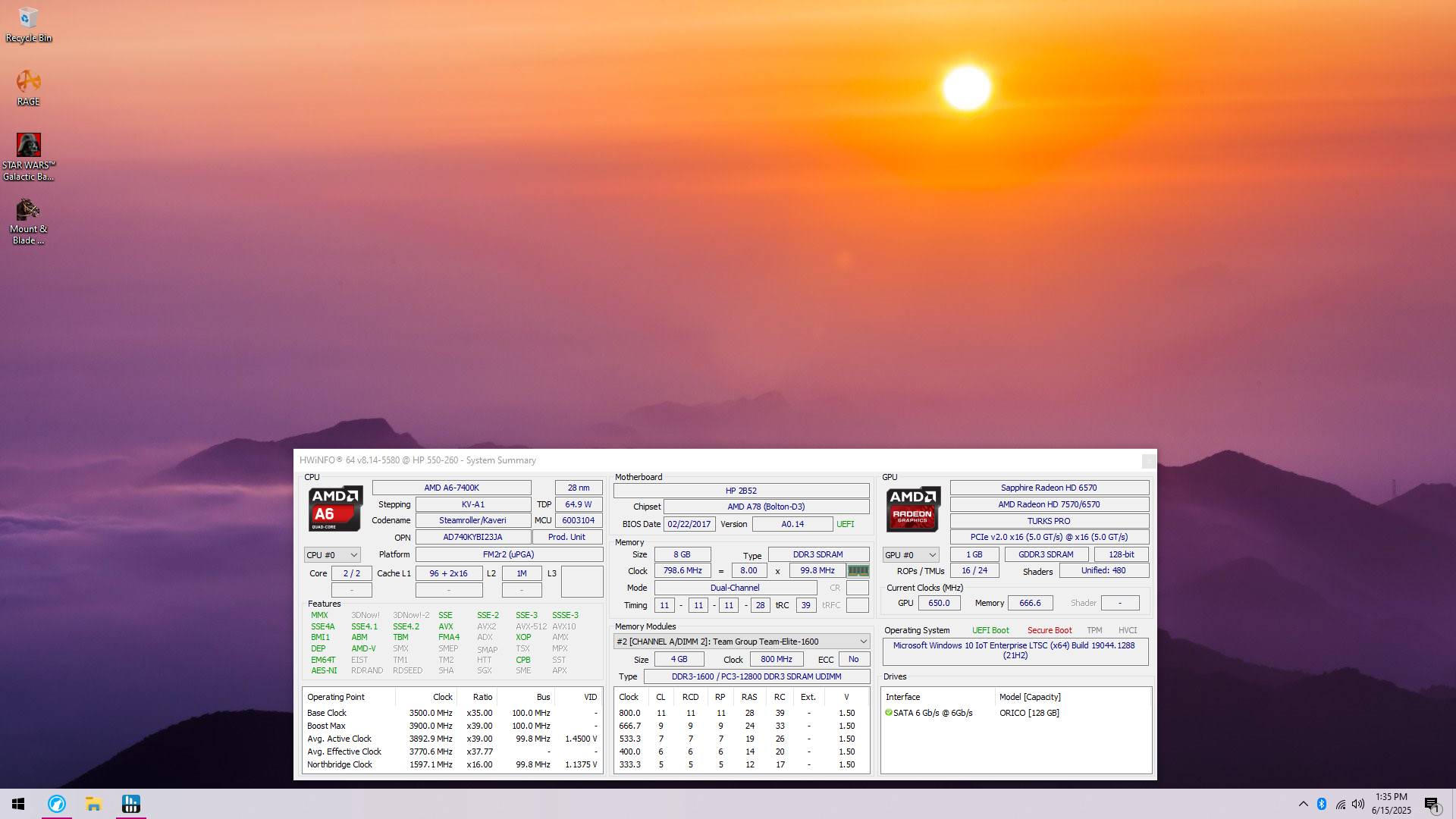
Task: Click the BIOS date 02/22/2017 value
Action: (x=689, y=524)
